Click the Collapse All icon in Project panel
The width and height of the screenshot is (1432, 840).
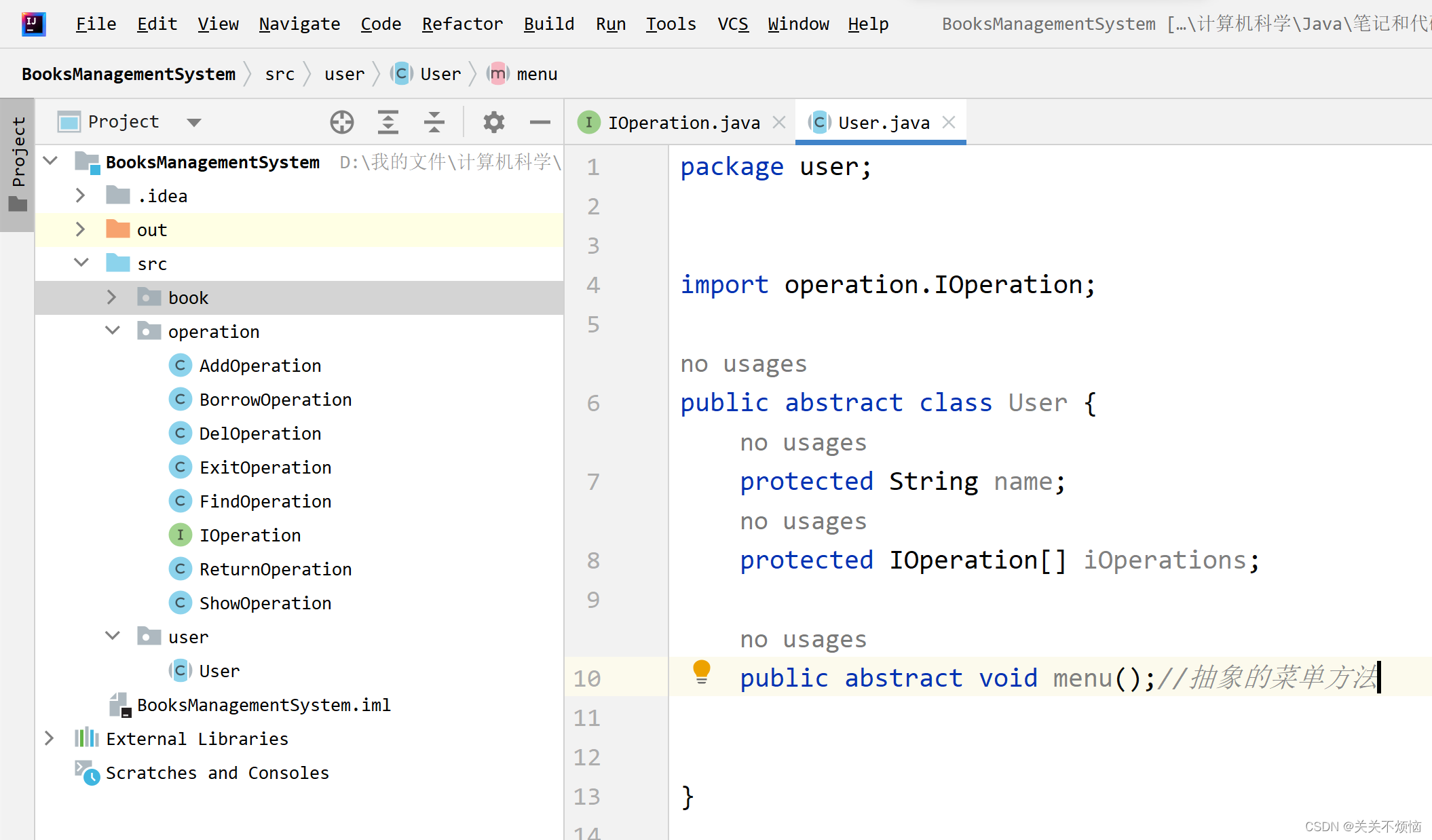(x=434, y=122)
